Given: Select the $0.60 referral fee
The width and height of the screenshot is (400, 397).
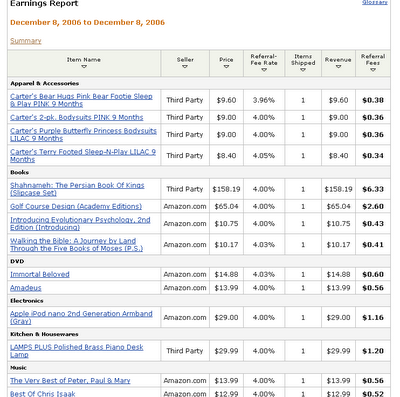Looking at the screenshot, I should (373, 274).
